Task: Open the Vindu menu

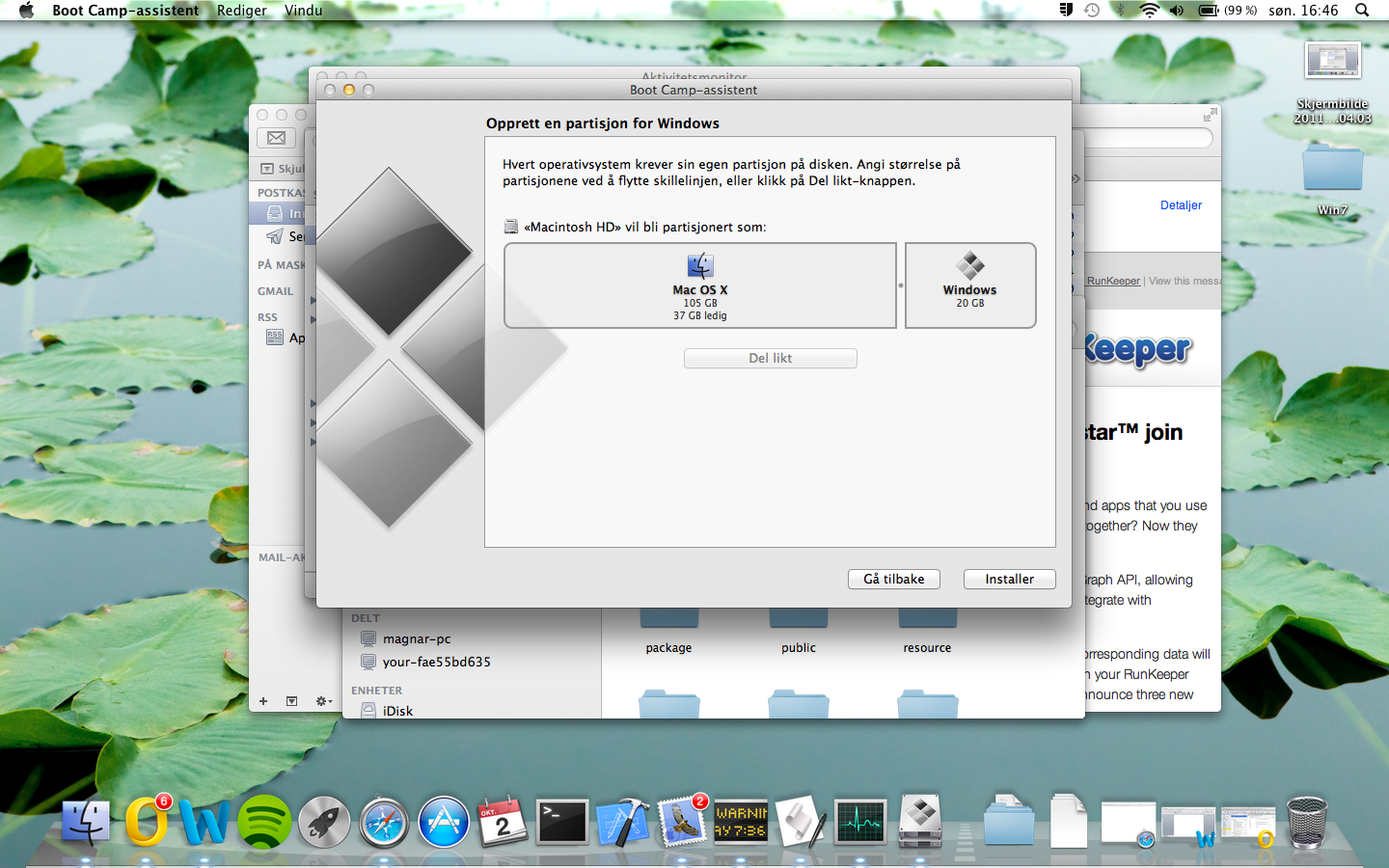Action: click(x=303, y=10)
